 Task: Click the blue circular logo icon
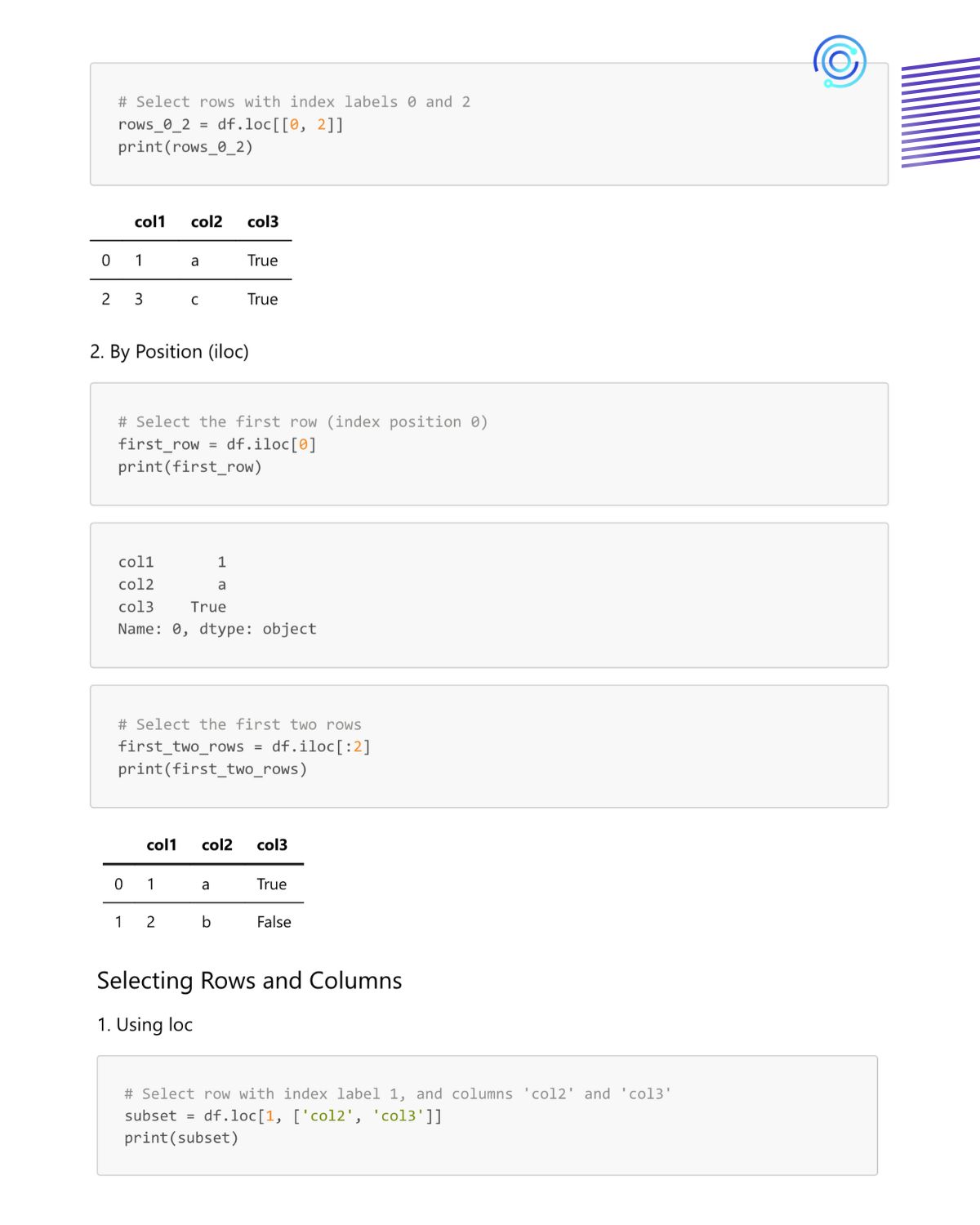coord(840,61)
